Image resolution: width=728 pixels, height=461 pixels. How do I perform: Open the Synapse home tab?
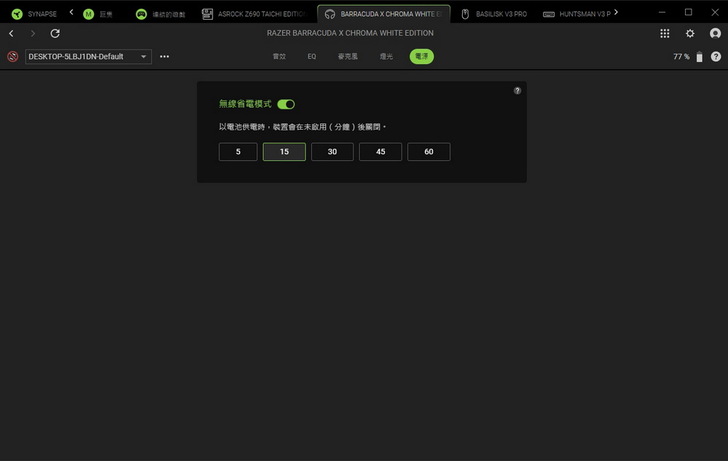point(34,14)
